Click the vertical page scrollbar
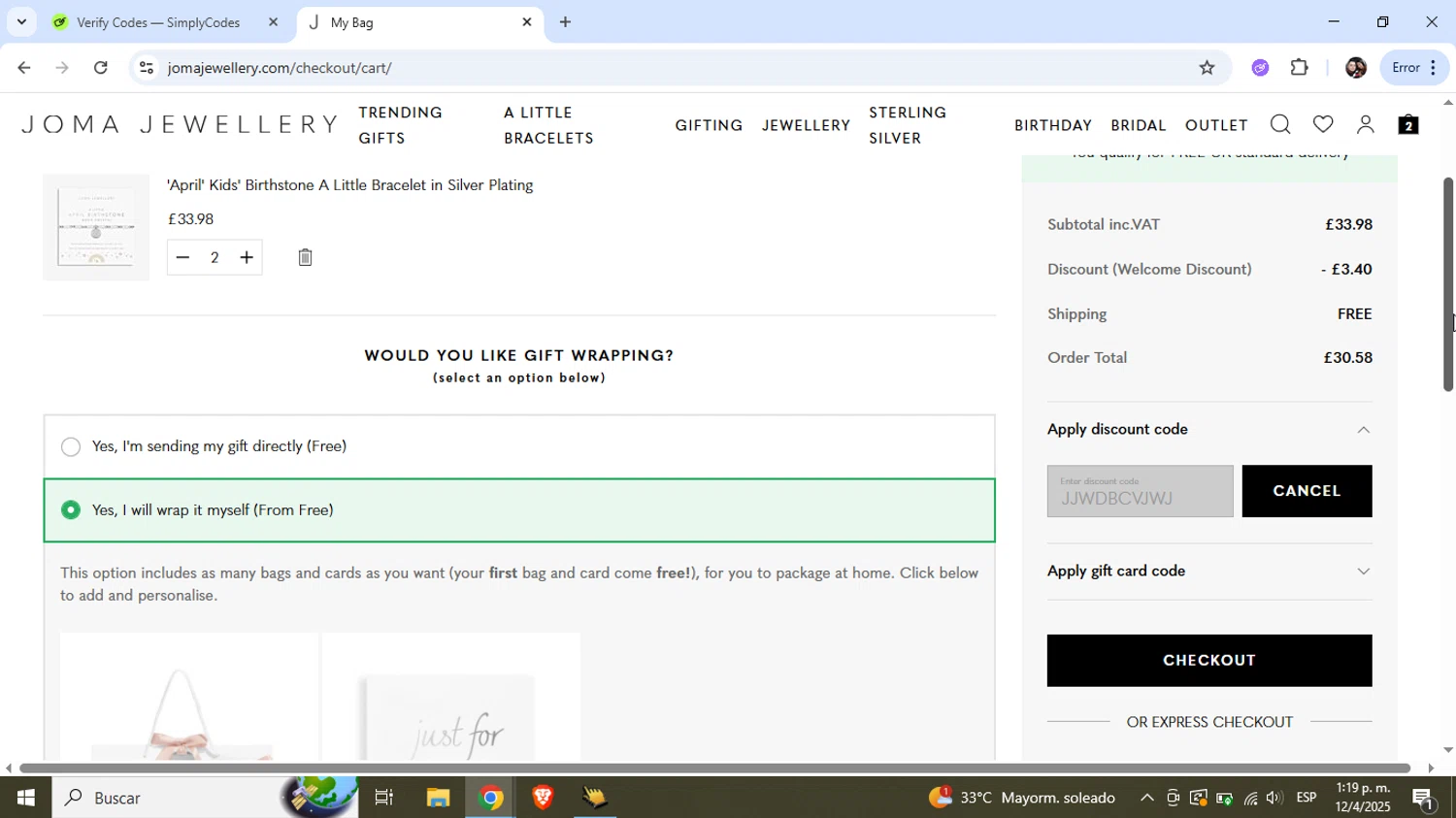Viewport: 1456px width, 818px height. click(x=1448, y=284)
